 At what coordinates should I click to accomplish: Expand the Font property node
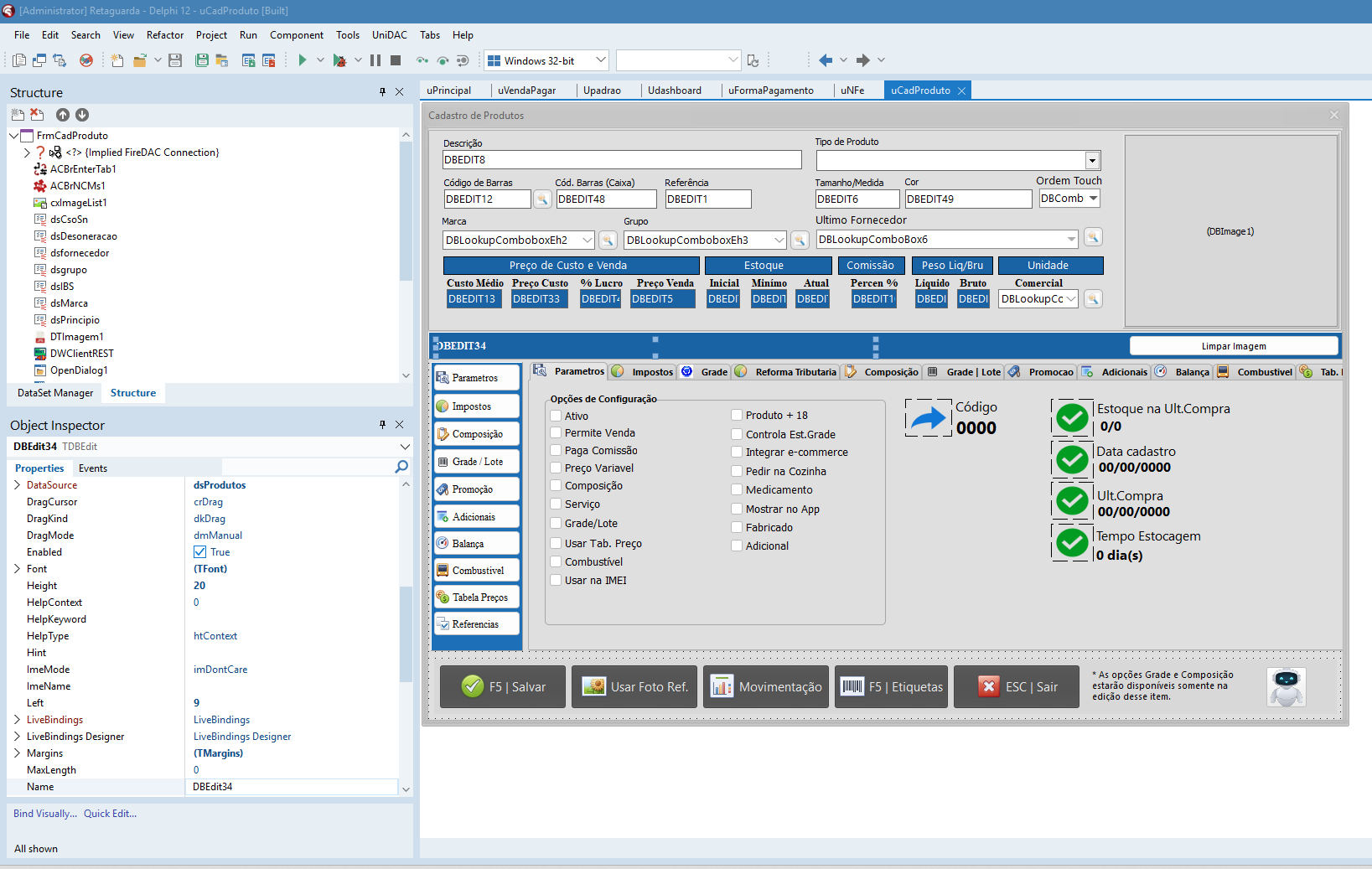point(18,569)
